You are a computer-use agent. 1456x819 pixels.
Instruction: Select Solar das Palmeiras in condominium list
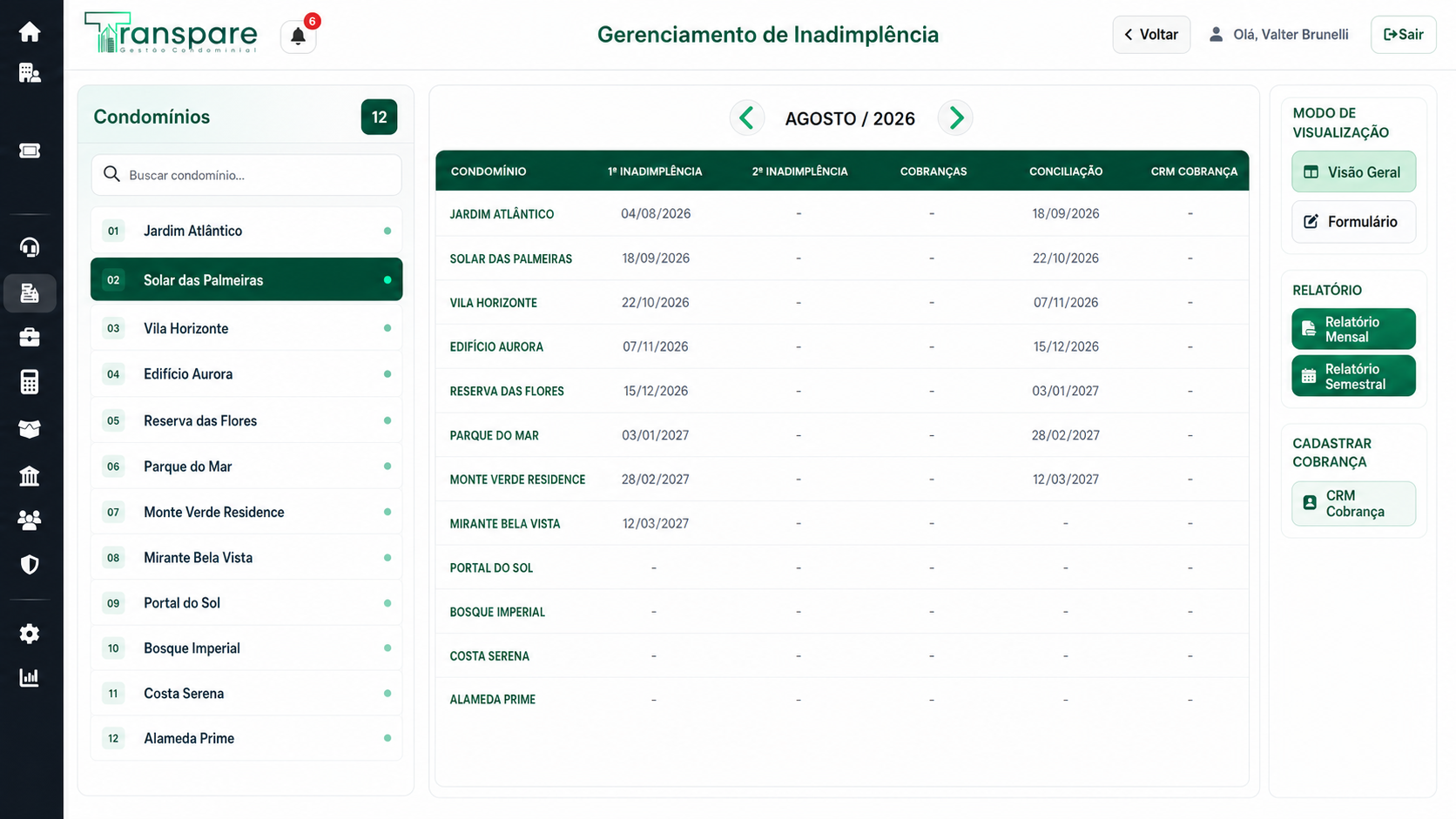click(x=246, y=279)
